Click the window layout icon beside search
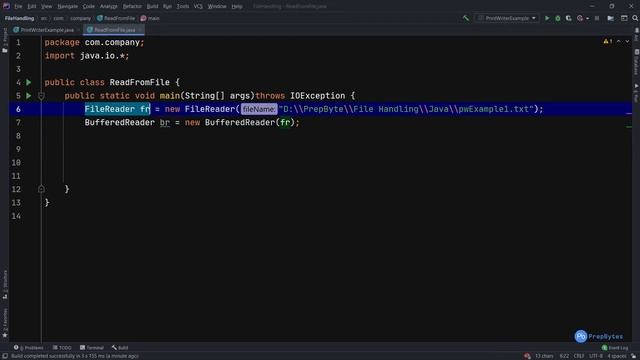This screenshot has height=360, width=640. (x=624, y=18)
